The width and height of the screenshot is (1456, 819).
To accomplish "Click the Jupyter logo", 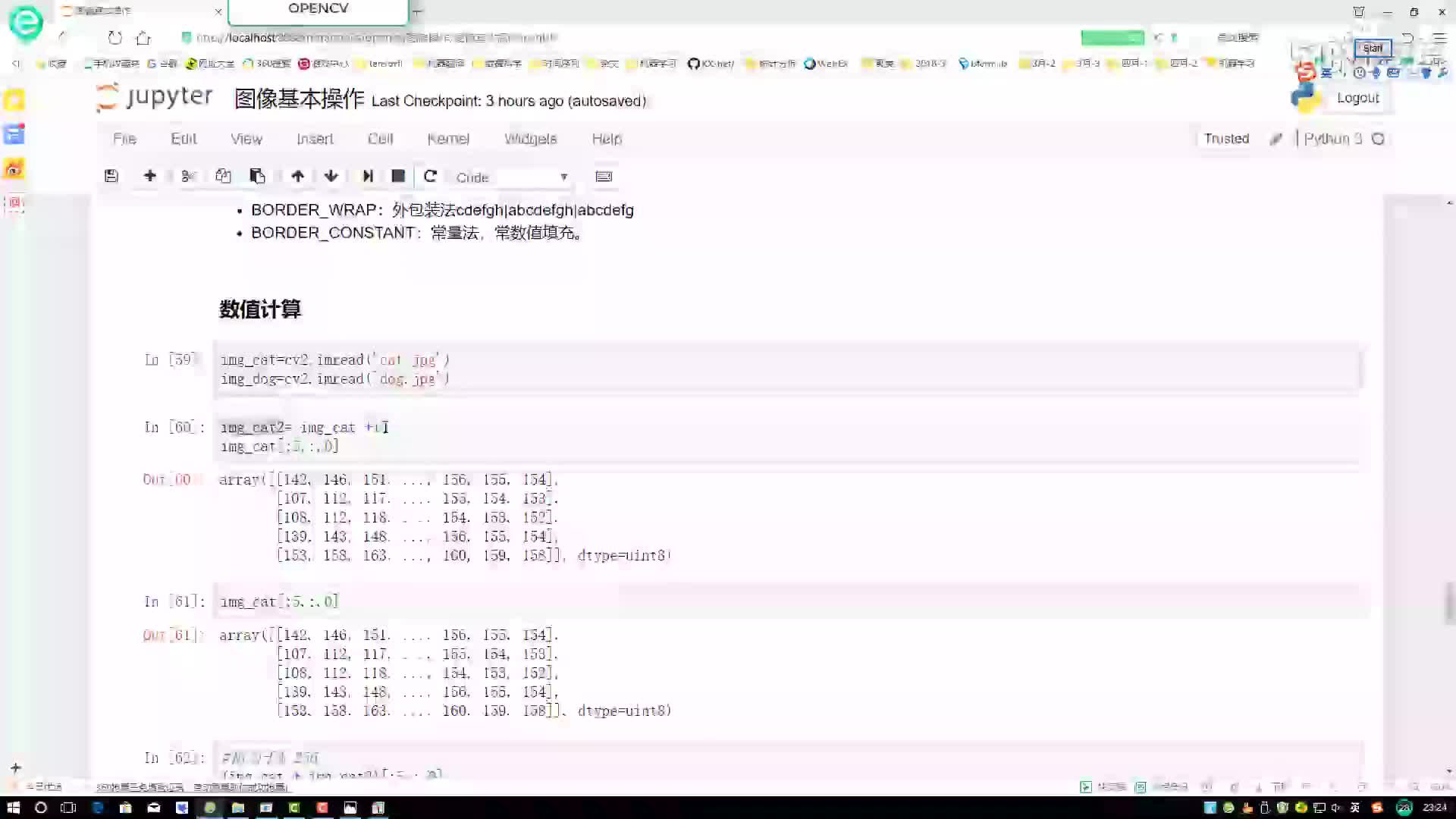I will pos(155,98).
